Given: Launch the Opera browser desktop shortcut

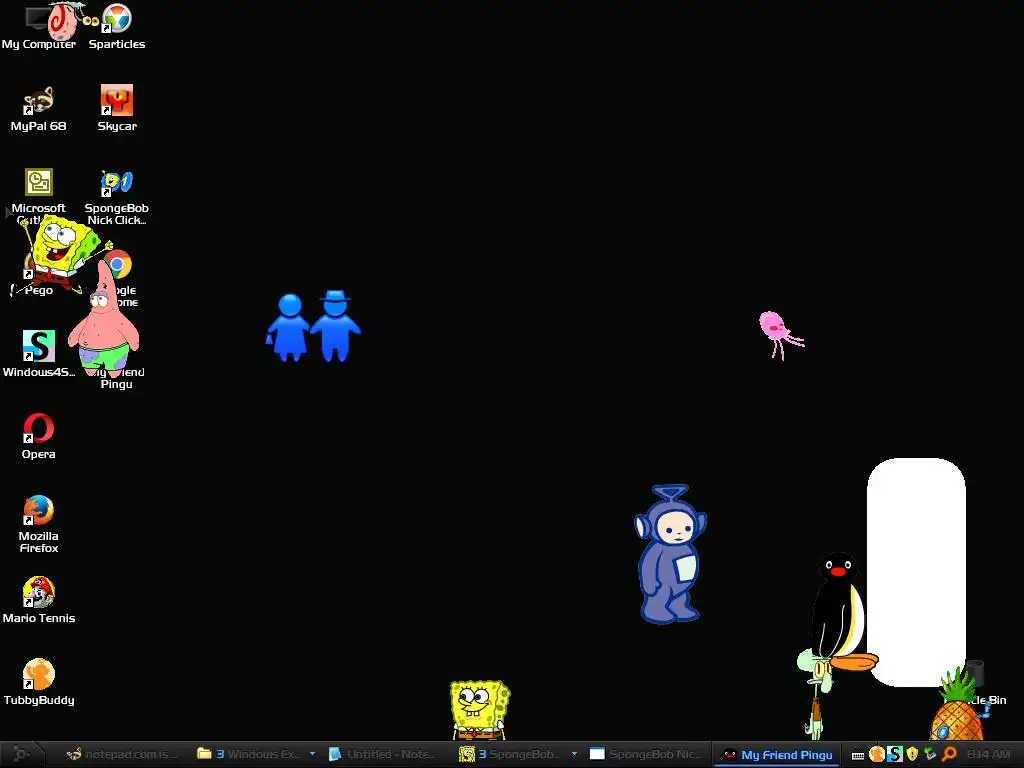Looking at the screenshot, I should 39,436.
